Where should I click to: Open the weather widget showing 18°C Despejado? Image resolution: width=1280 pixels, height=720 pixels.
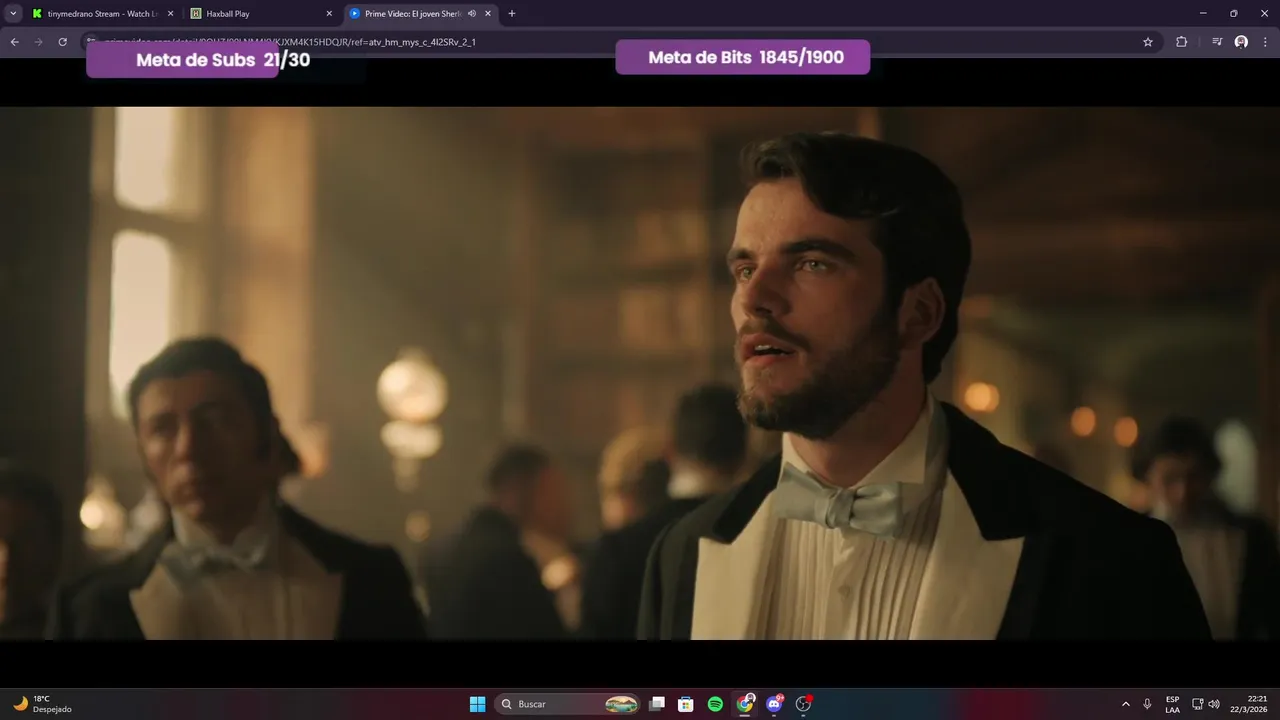(42, 704)
